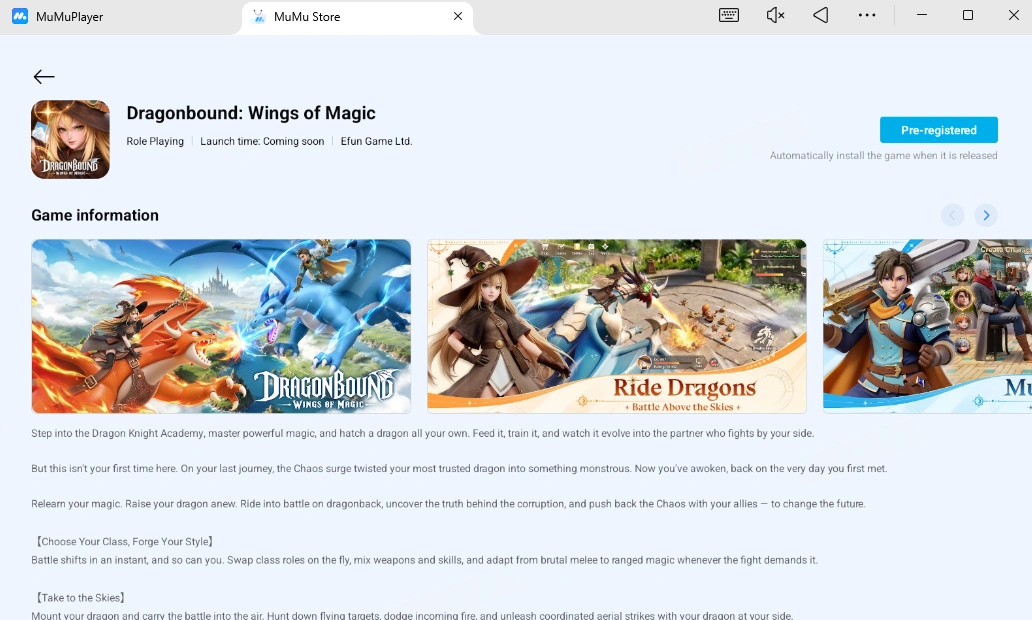Maximize the MuMuPlayer window
1032x620 pixels.
(x=968, y=15)
